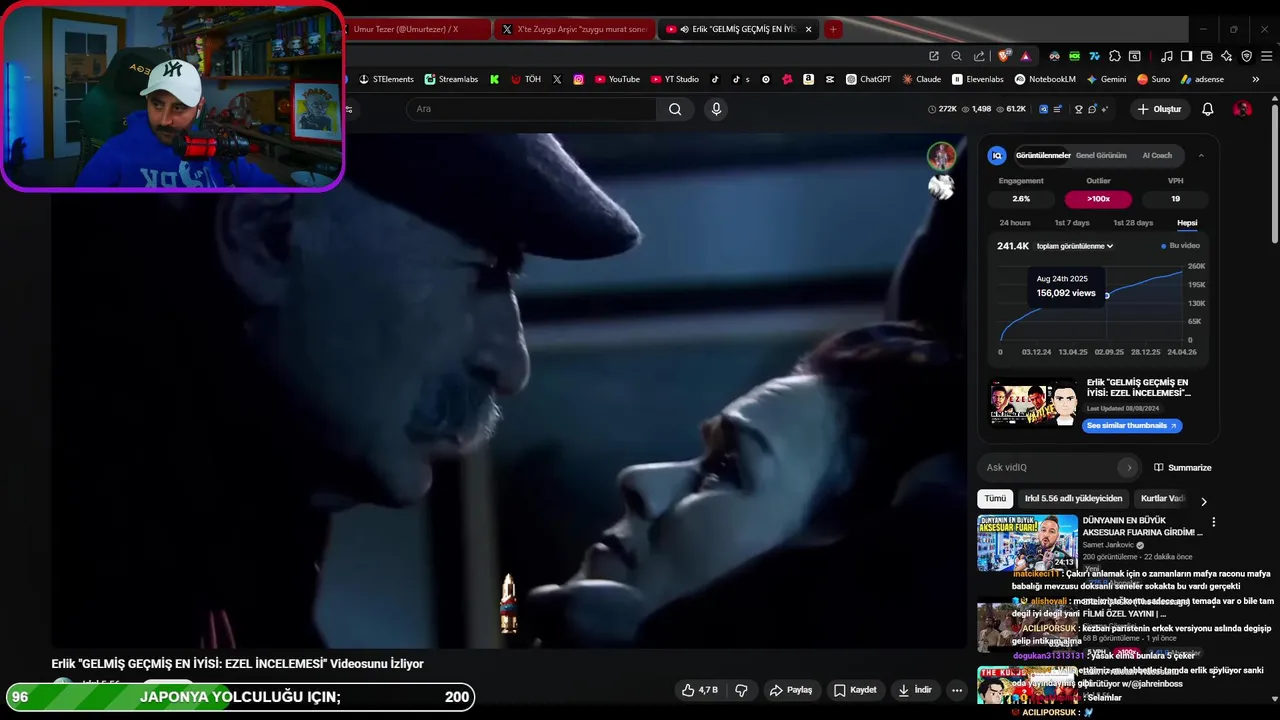Viewport: 1280px width, 720px height.
Task: Select the 1st 28 days range
Action: [x=1133, y=223]
